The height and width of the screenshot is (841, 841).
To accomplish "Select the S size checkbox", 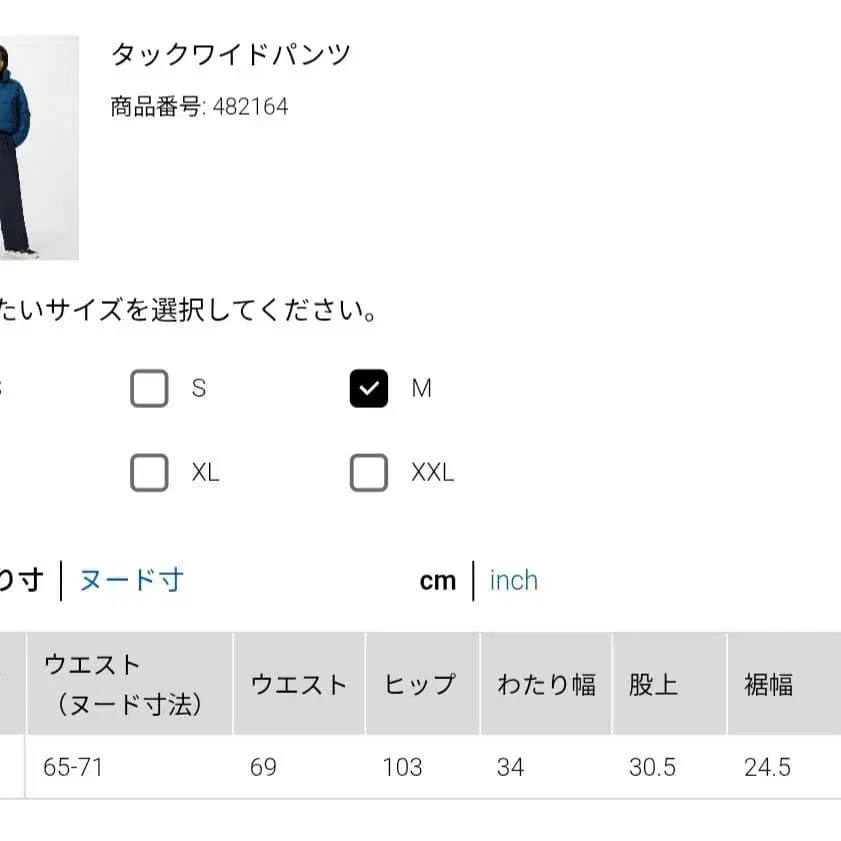I will (x=149, y=388).
